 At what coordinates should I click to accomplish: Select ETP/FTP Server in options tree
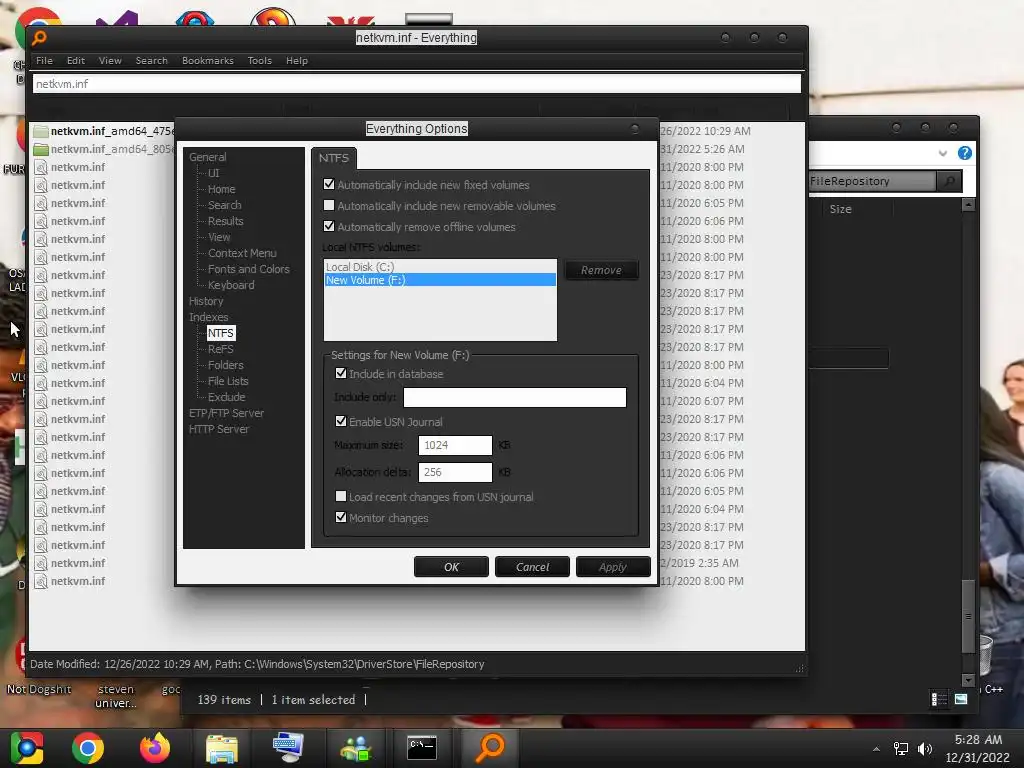[x=226, y=413]
